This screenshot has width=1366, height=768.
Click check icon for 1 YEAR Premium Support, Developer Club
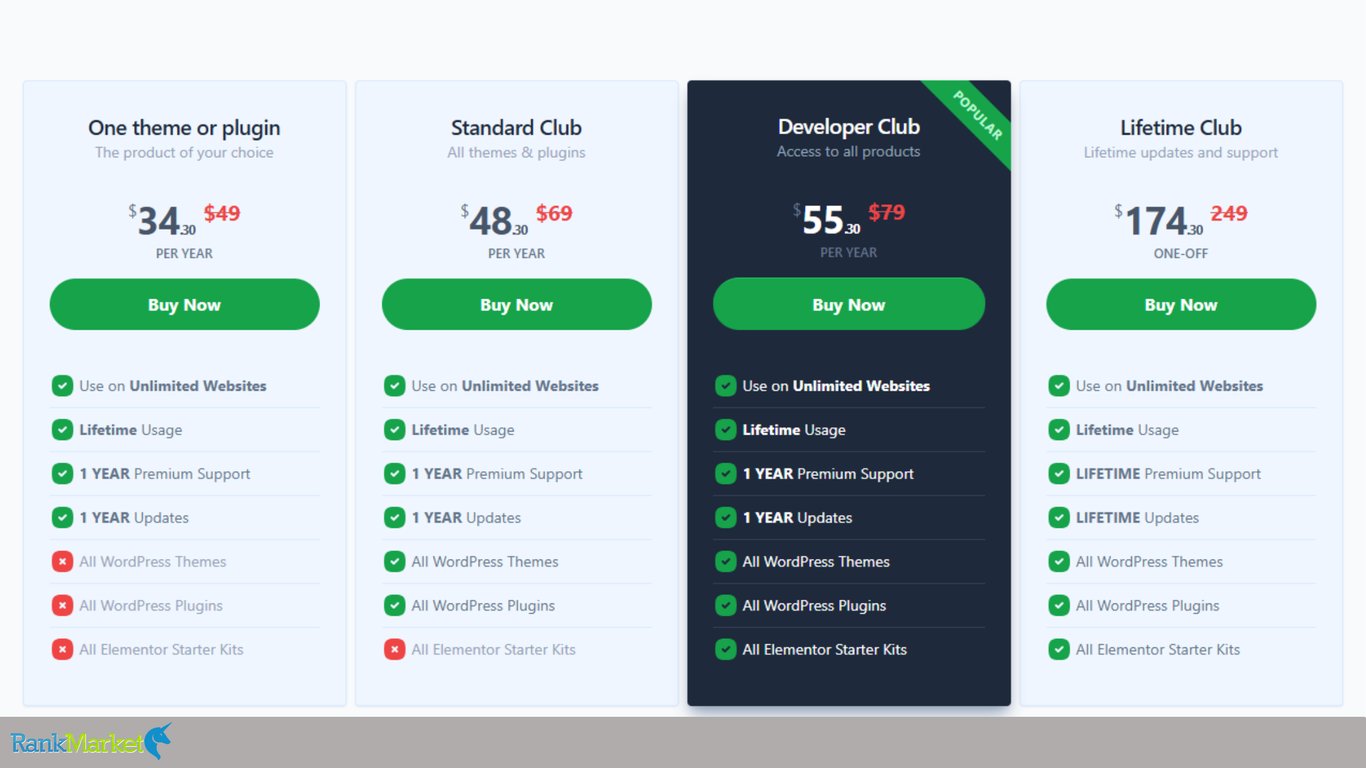726,474
